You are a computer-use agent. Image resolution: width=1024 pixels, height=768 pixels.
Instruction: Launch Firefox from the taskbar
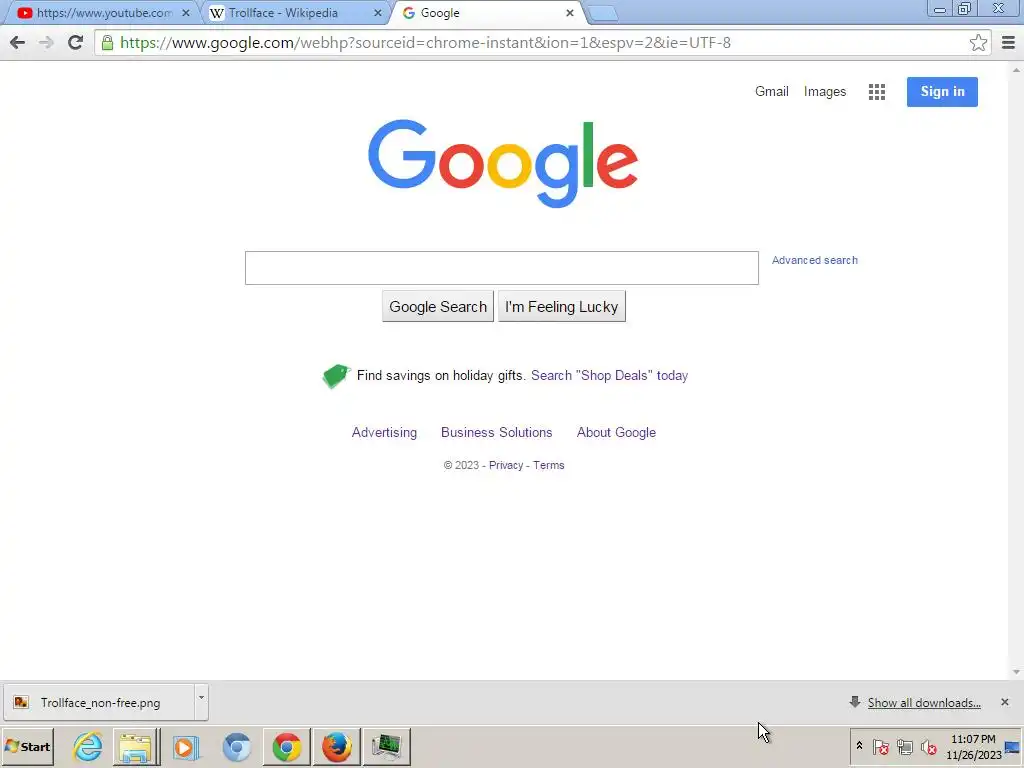[337, 746]
